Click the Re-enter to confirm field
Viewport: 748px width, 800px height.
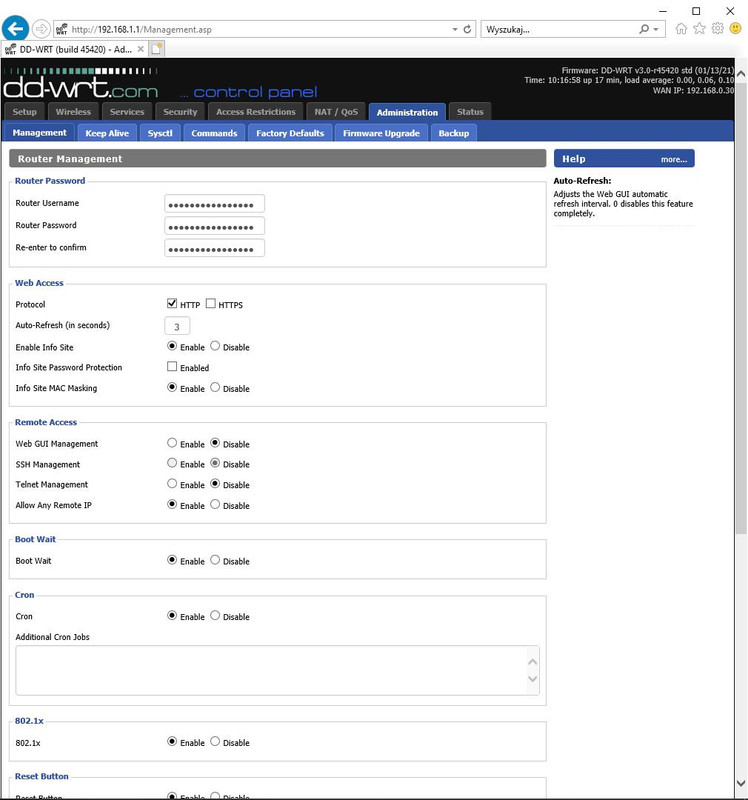[214, 248]
